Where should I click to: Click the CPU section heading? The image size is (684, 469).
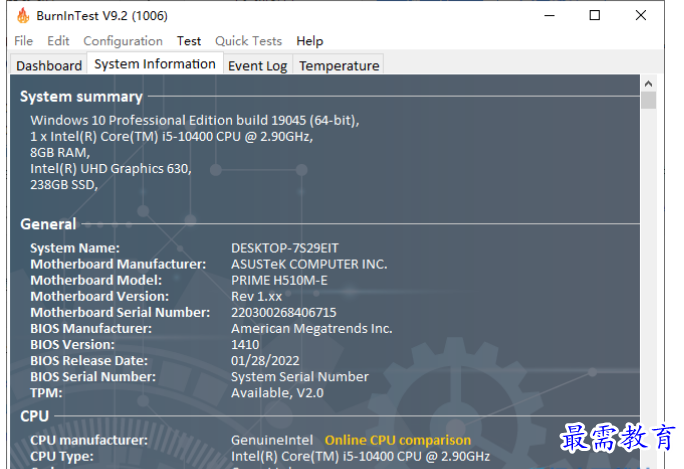(34, 416)
